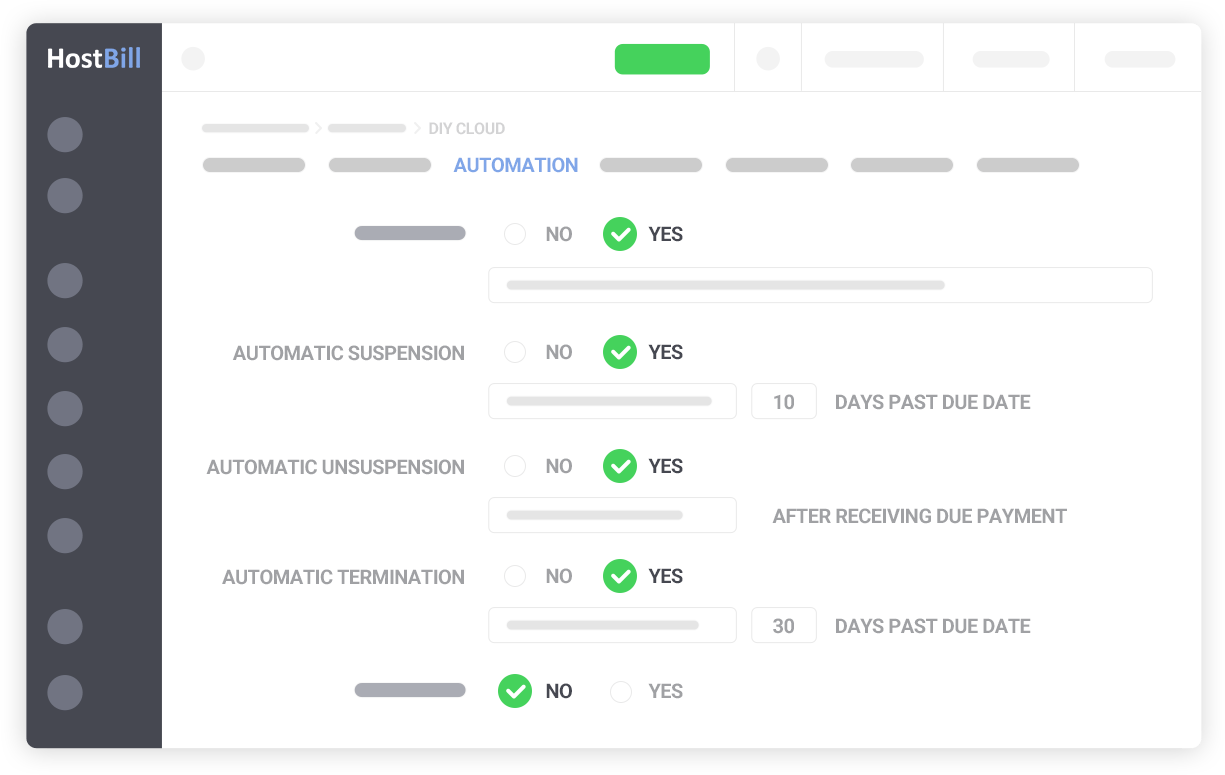This screenshot has height=775, width=1225.
Task: Click the HostBill logo
Action: coord(94,59)
